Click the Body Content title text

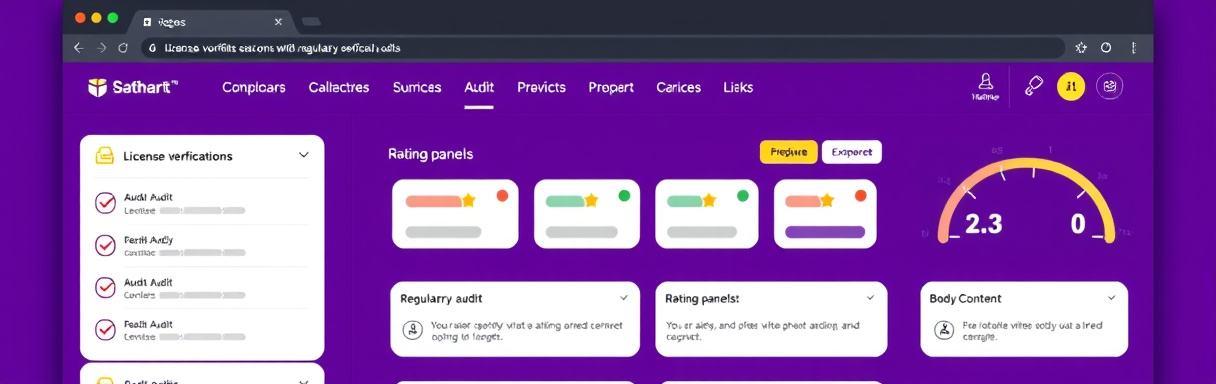pyautogui.click(x=965, y=298)
